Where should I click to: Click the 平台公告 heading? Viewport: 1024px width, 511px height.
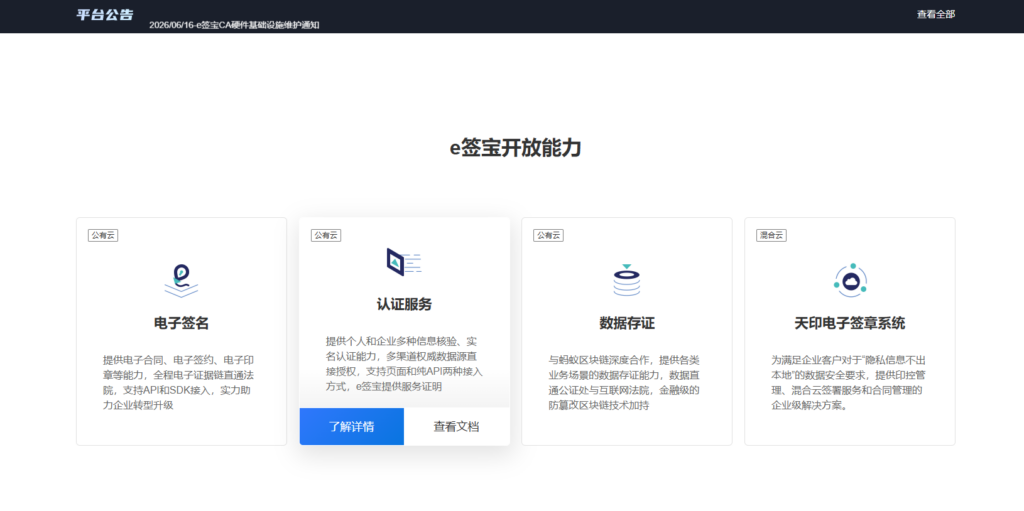pyautogui.click(x=104, y=14)
